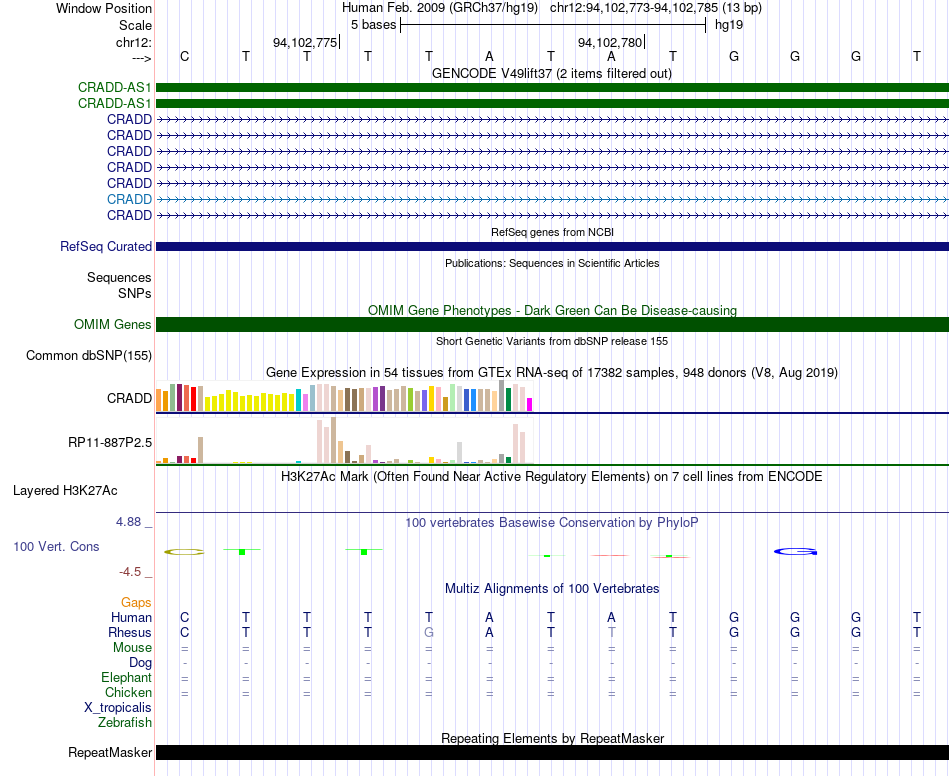Click the GENCODE V49lift37 track title
The height and width of the screenshot is (776, 950).
coord(552,74)
